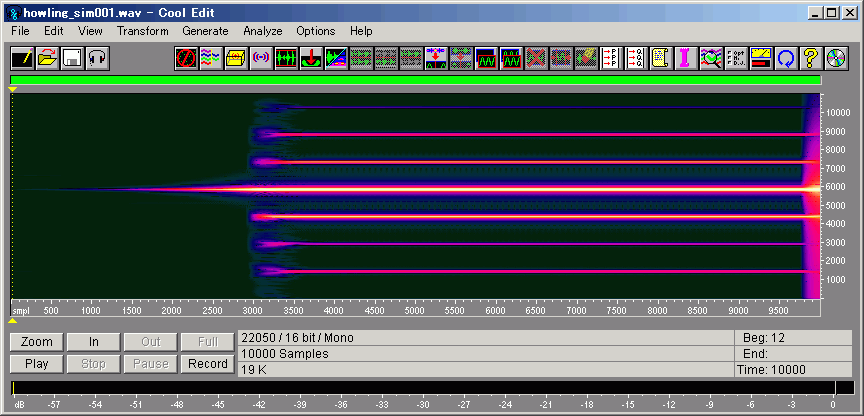The width and height of the screenshot is (864, 416).
Task: Zoom In with the In button
Action: click(94, 342)
